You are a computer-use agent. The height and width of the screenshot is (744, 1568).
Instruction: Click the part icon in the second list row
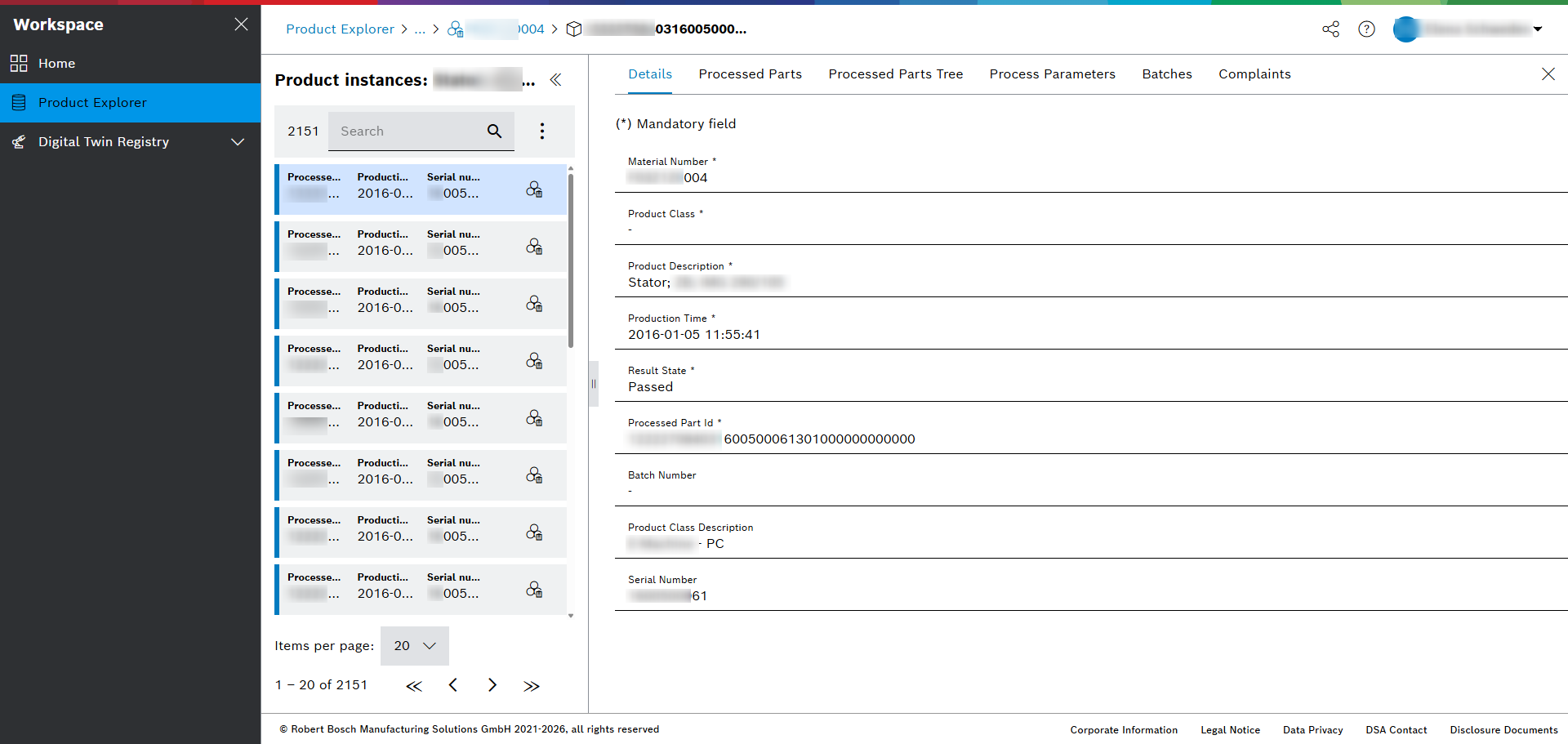tap(534, 247)
